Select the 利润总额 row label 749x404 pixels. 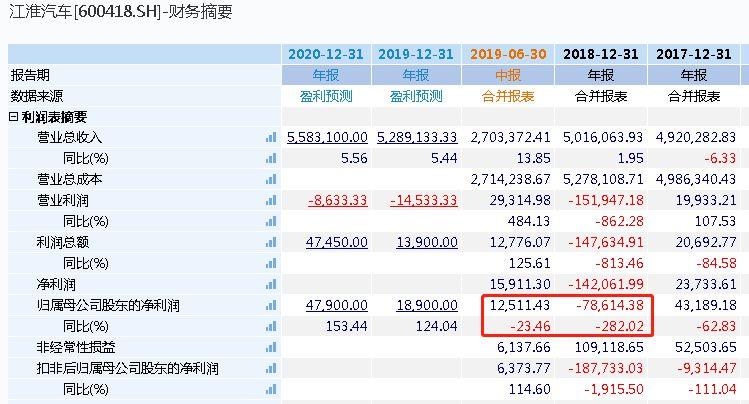63,243
